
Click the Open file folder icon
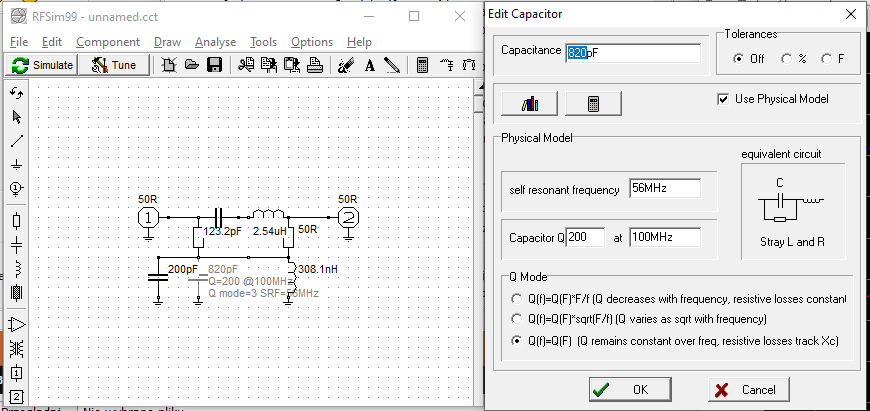[x=191, y=66]
